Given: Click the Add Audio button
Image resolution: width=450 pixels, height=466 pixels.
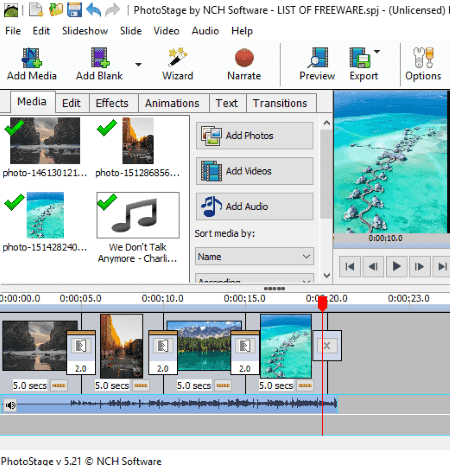Looking at the screenshot, I should click(x=254, y=206).
